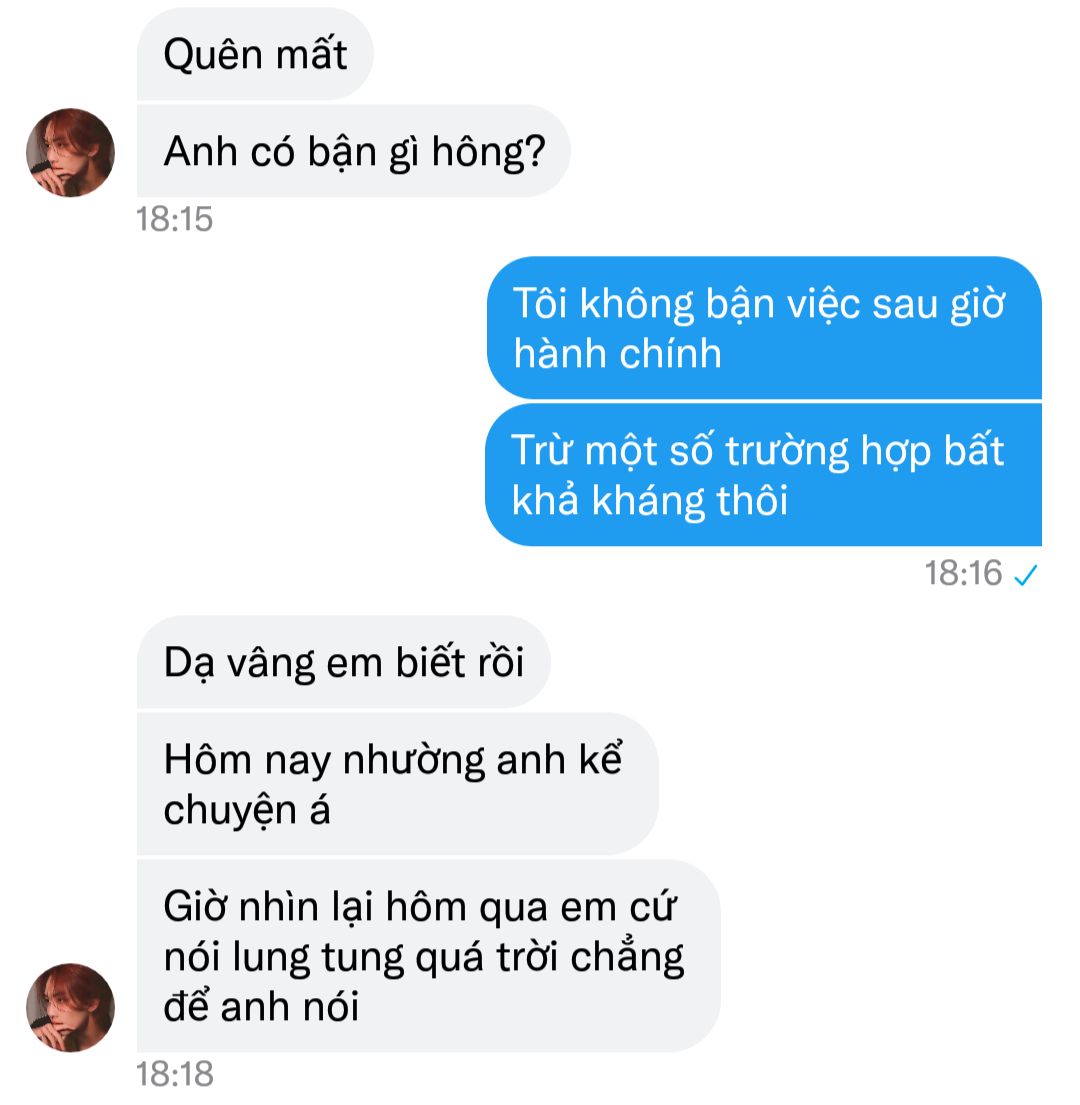Click 'để anh nói' text in last message
This screenshot has width=1080, height=1105.
[261, 1006]
